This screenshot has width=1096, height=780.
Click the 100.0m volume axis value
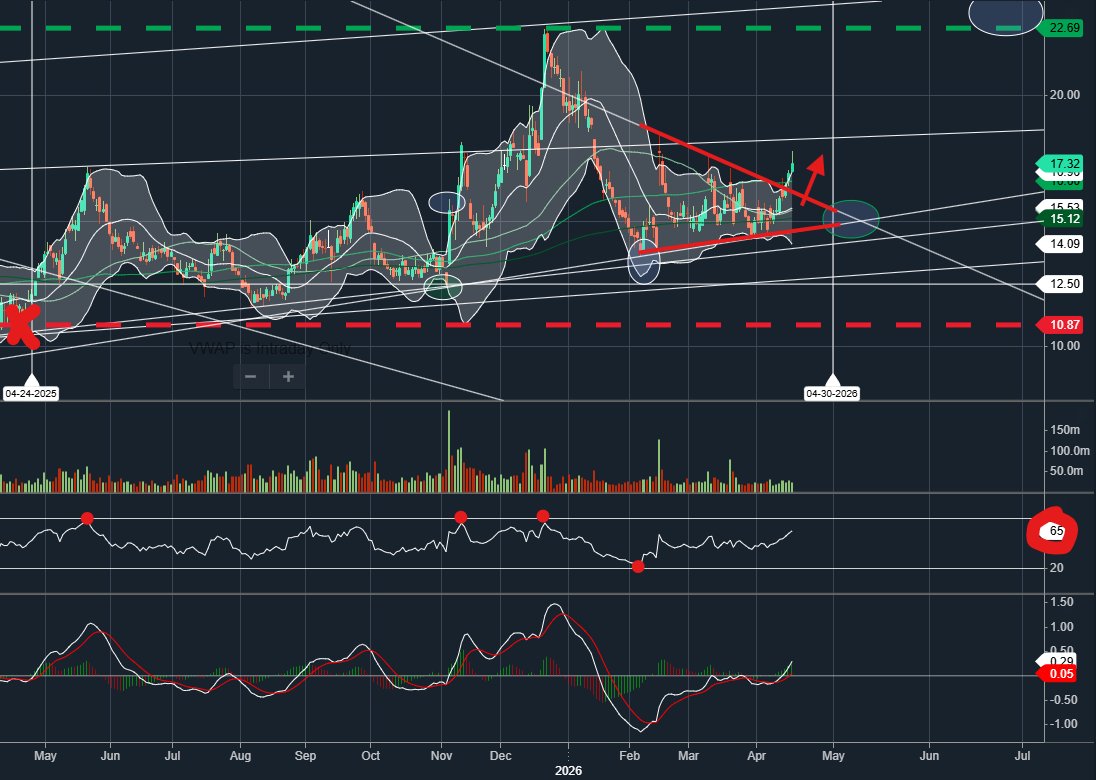click(1070, 451)
